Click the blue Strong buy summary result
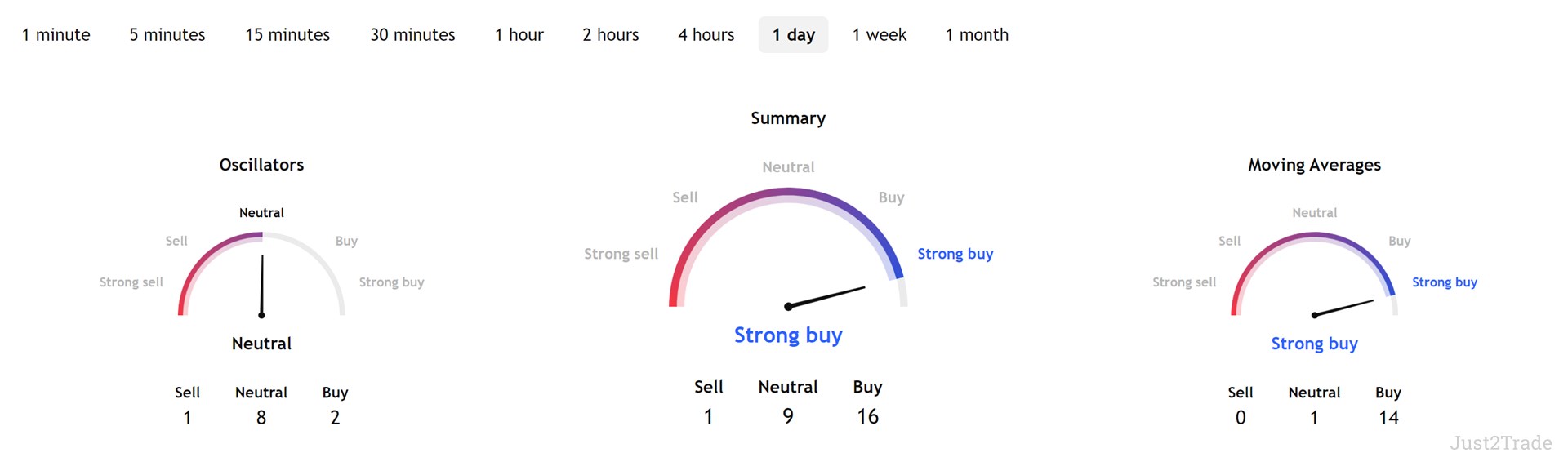The image size is (1568, 466). (788, 335)
